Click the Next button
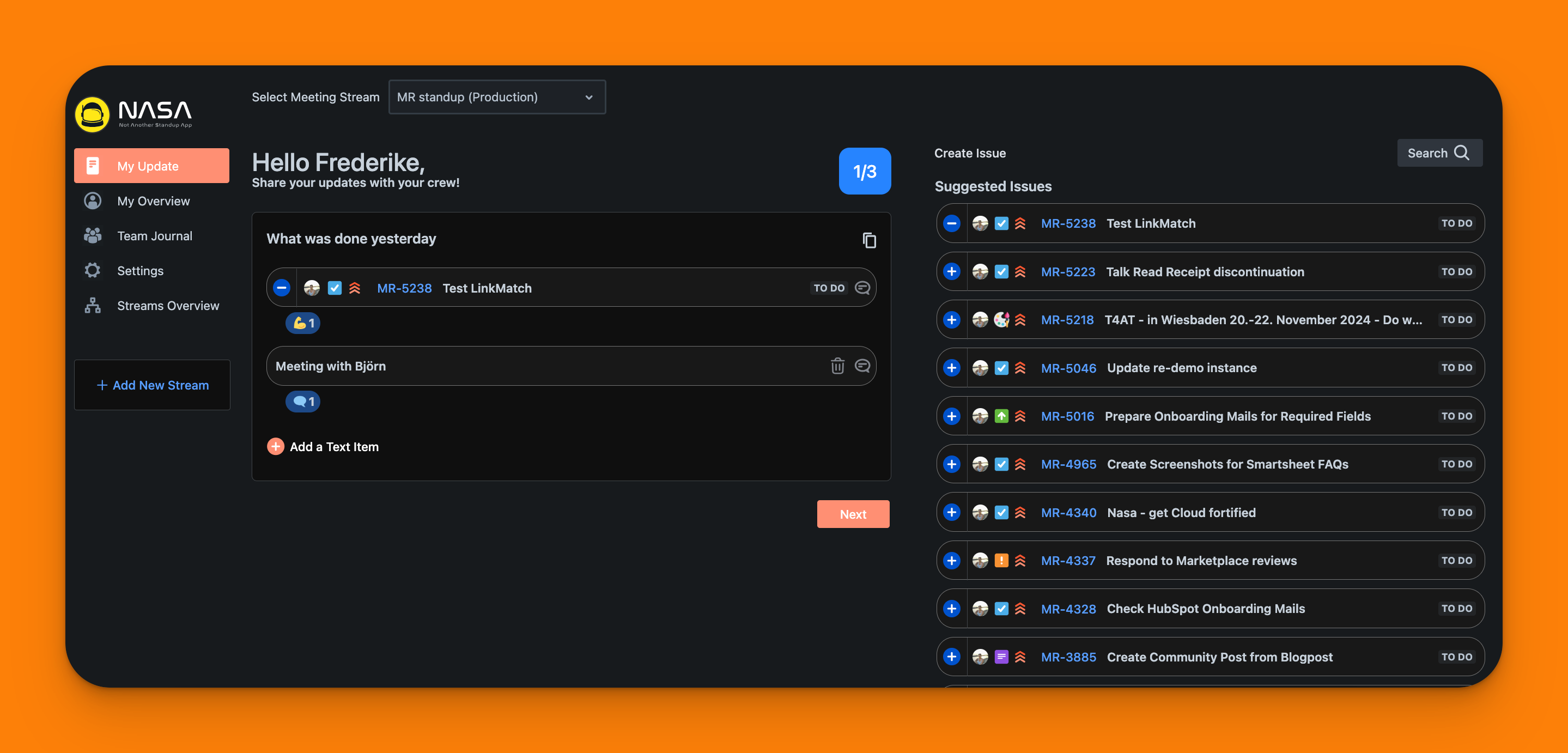Image resolution: width=1568 pixels, height=753 pixels. click(853, 514)
